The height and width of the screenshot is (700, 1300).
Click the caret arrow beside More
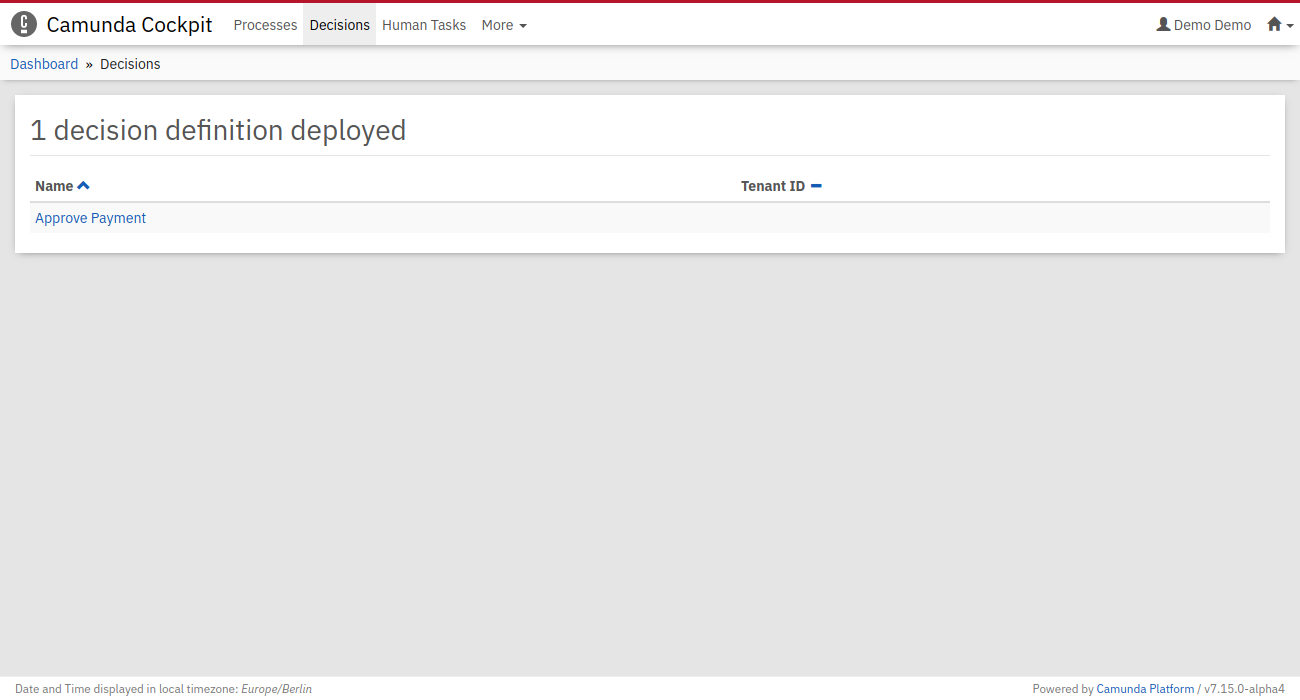click(523, 26)
